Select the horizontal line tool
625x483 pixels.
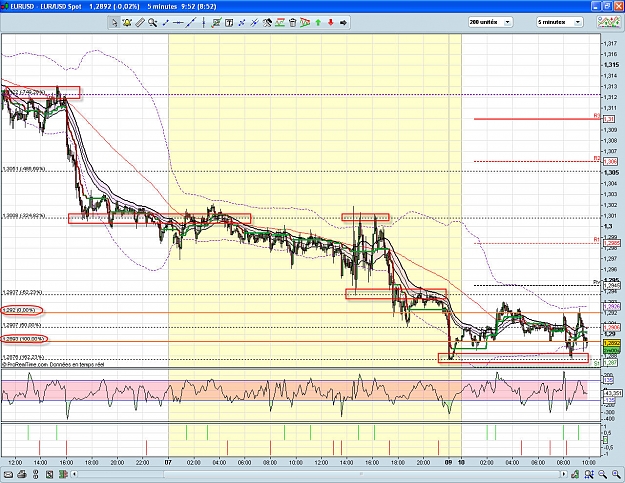(x=178, y=23)
